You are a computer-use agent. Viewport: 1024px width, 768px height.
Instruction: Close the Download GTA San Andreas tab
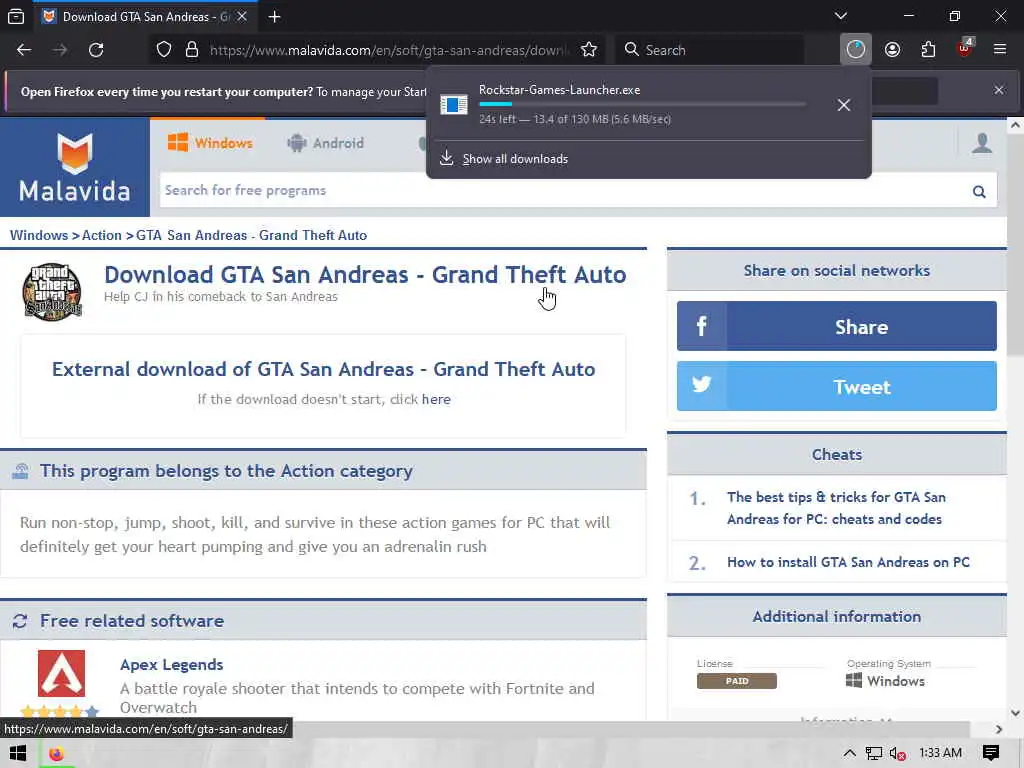[x=242, y=16]
